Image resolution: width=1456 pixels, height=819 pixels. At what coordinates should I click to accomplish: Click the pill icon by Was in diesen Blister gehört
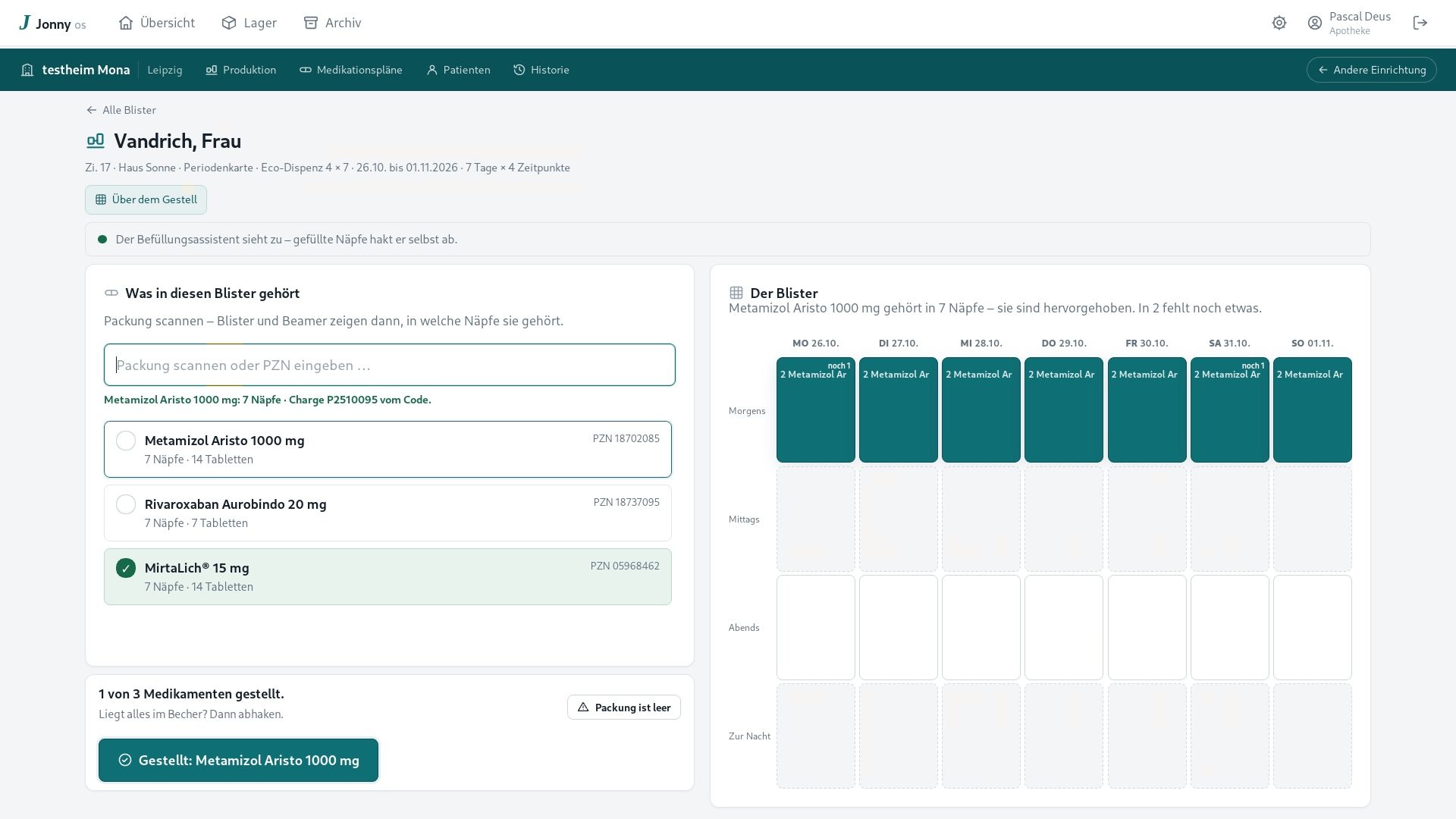click(x=111, y=293)
